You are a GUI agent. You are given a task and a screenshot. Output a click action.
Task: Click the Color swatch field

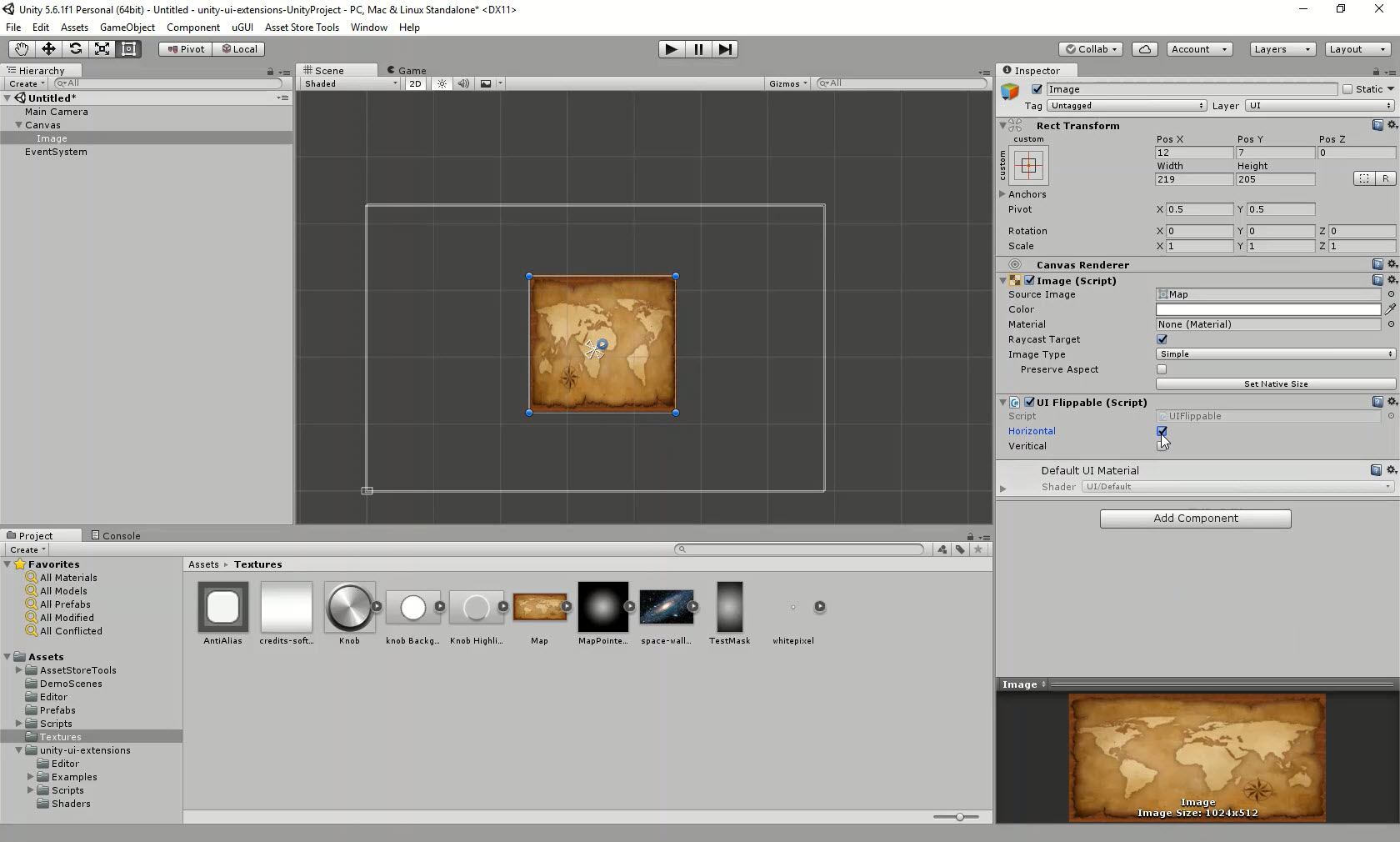tap(1268, 309)
